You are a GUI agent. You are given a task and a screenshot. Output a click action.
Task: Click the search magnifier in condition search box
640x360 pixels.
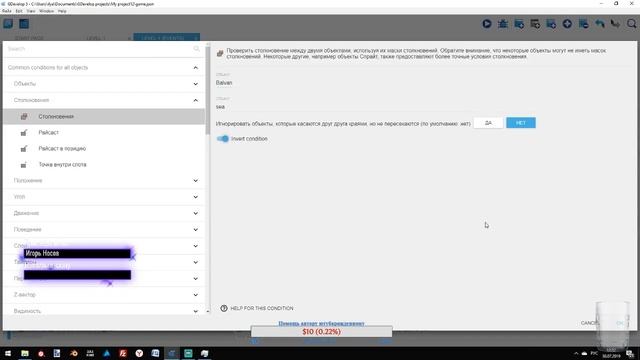point(196,49)
